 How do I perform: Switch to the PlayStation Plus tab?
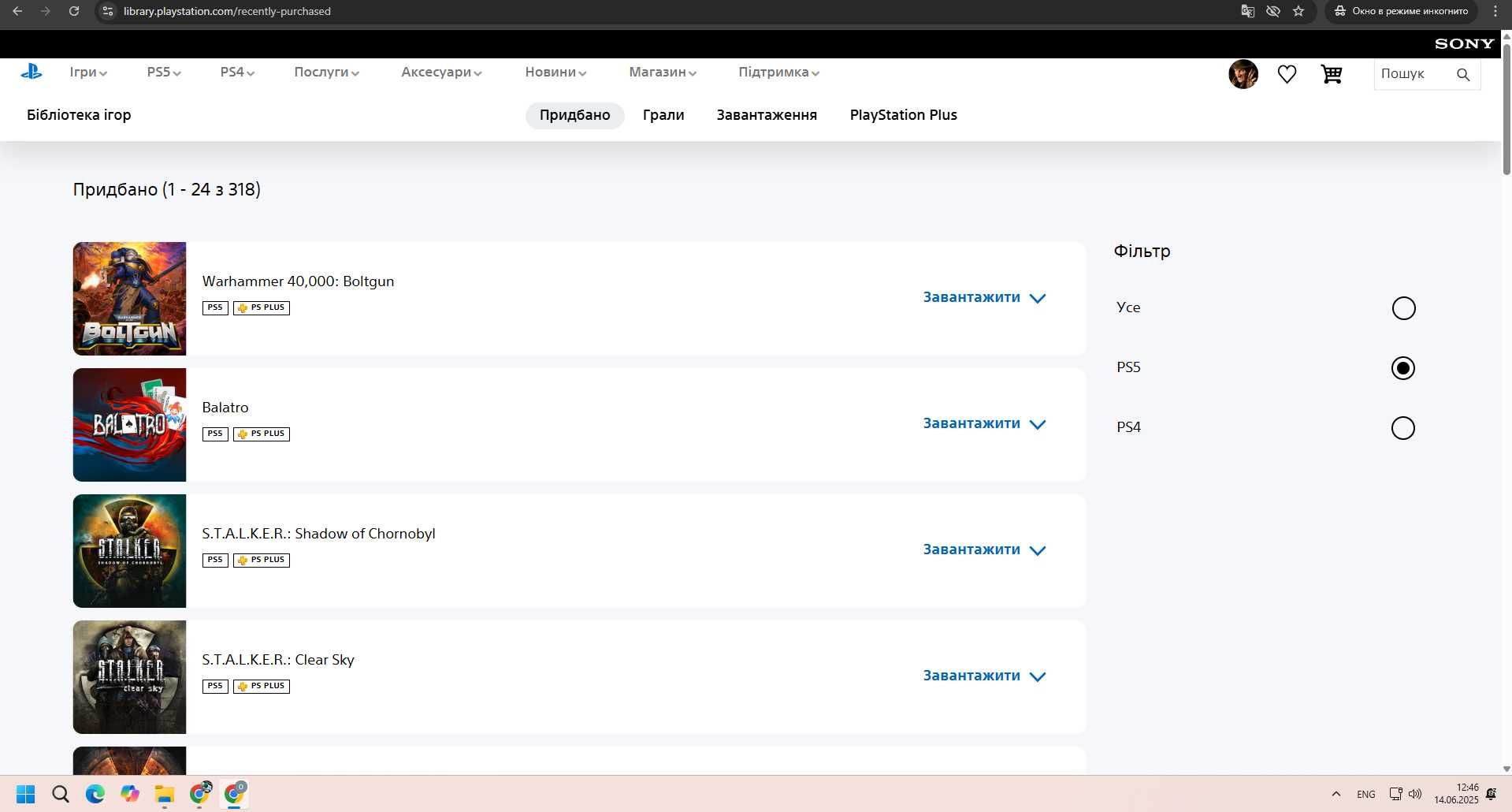(x=903, y=115)
